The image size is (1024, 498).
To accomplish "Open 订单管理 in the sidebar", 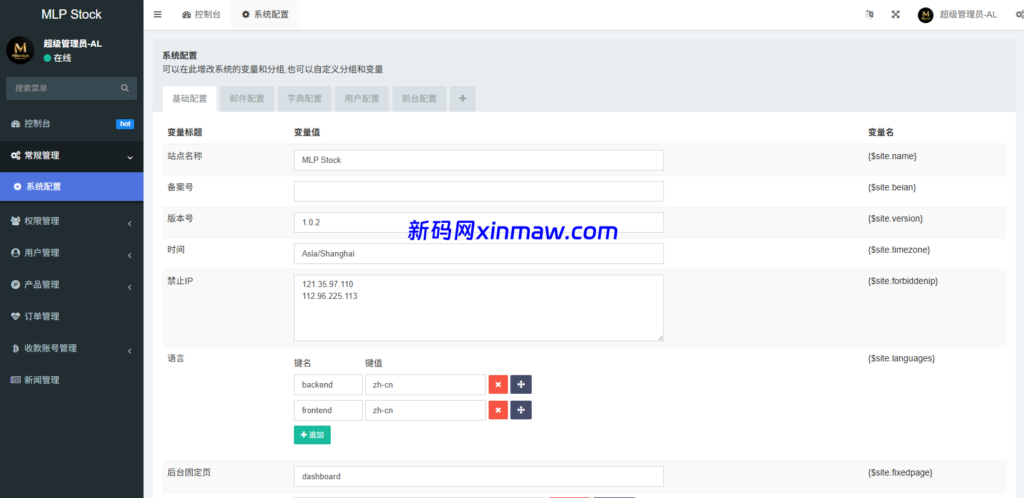I will 72,317.
